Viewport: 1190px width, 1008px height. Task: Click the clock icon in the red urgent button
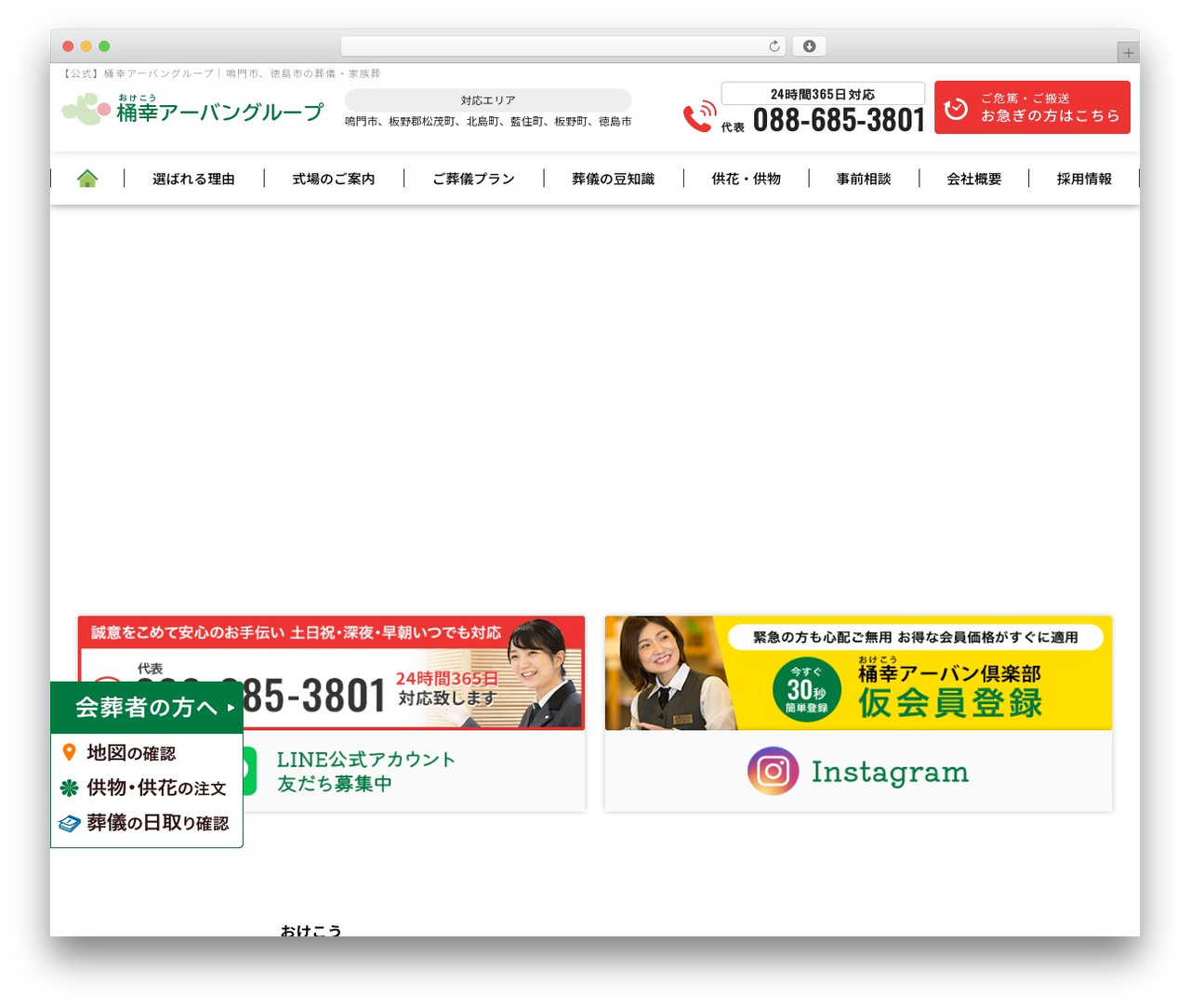coord(956,108)
